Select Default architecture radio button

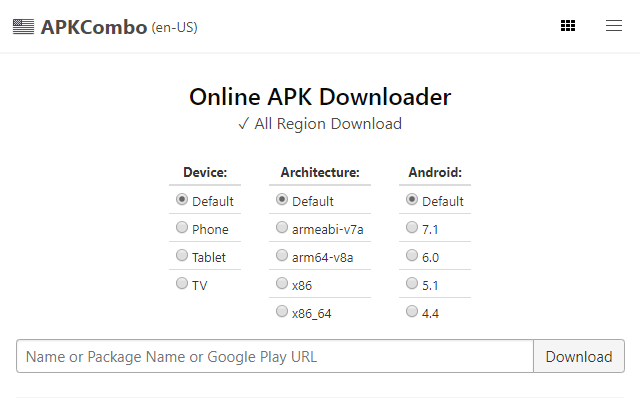282,200
